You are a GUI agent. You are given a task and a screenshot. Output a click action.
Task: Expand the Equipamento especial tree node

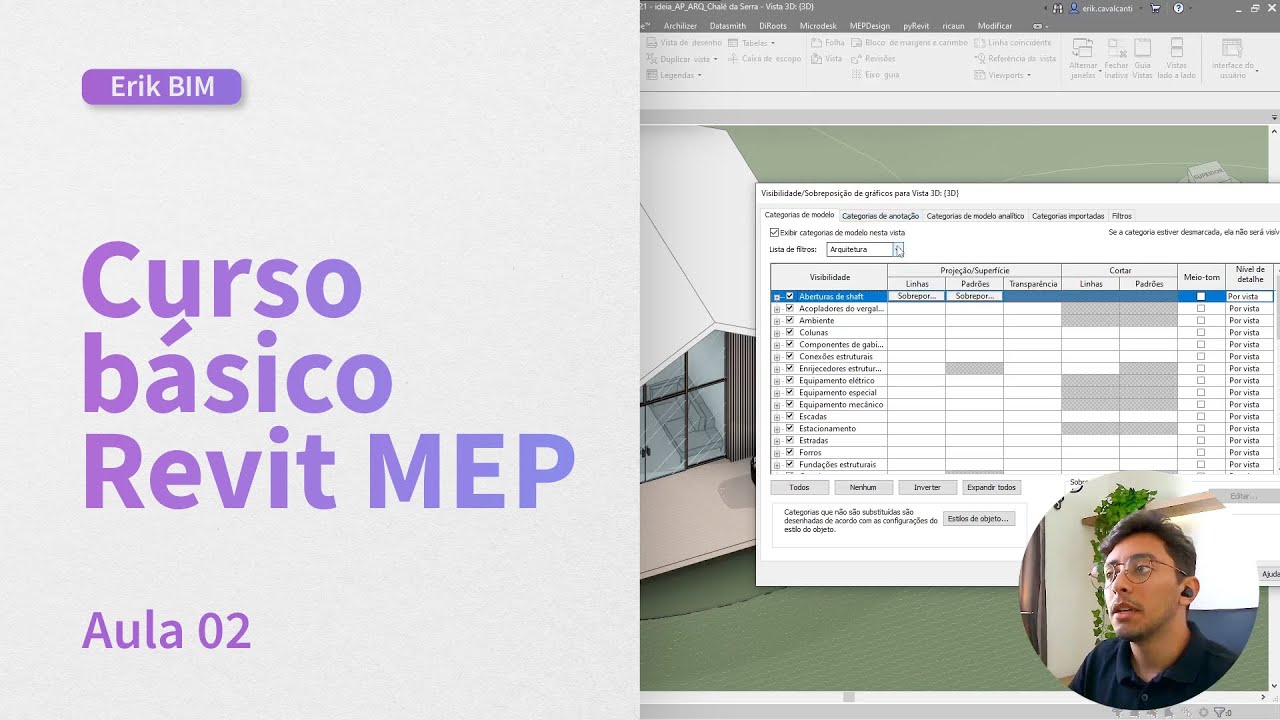pos(777,393)
